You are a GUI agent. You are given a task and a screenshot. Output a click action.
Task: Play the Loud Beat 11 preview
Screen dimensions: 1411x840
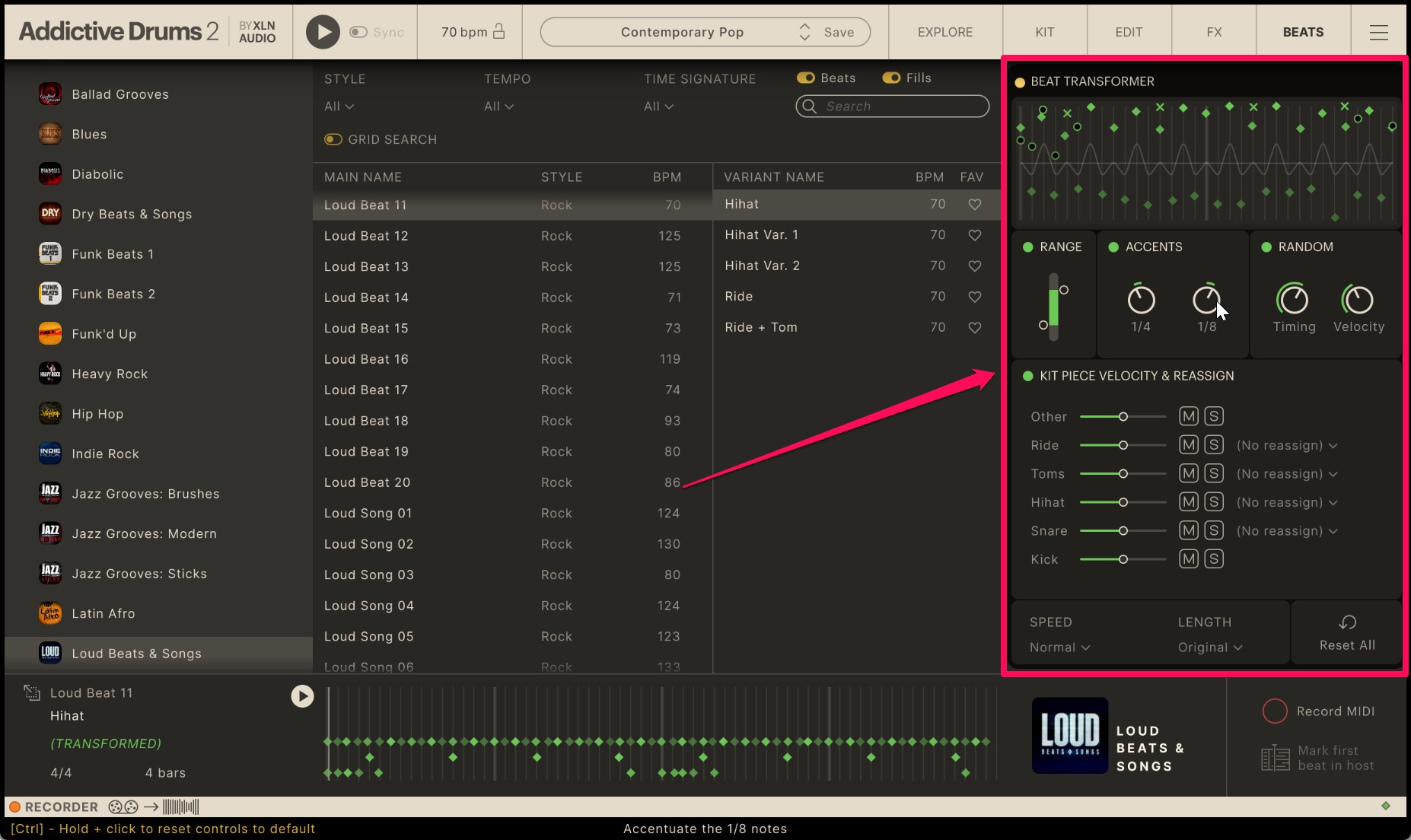302,695
